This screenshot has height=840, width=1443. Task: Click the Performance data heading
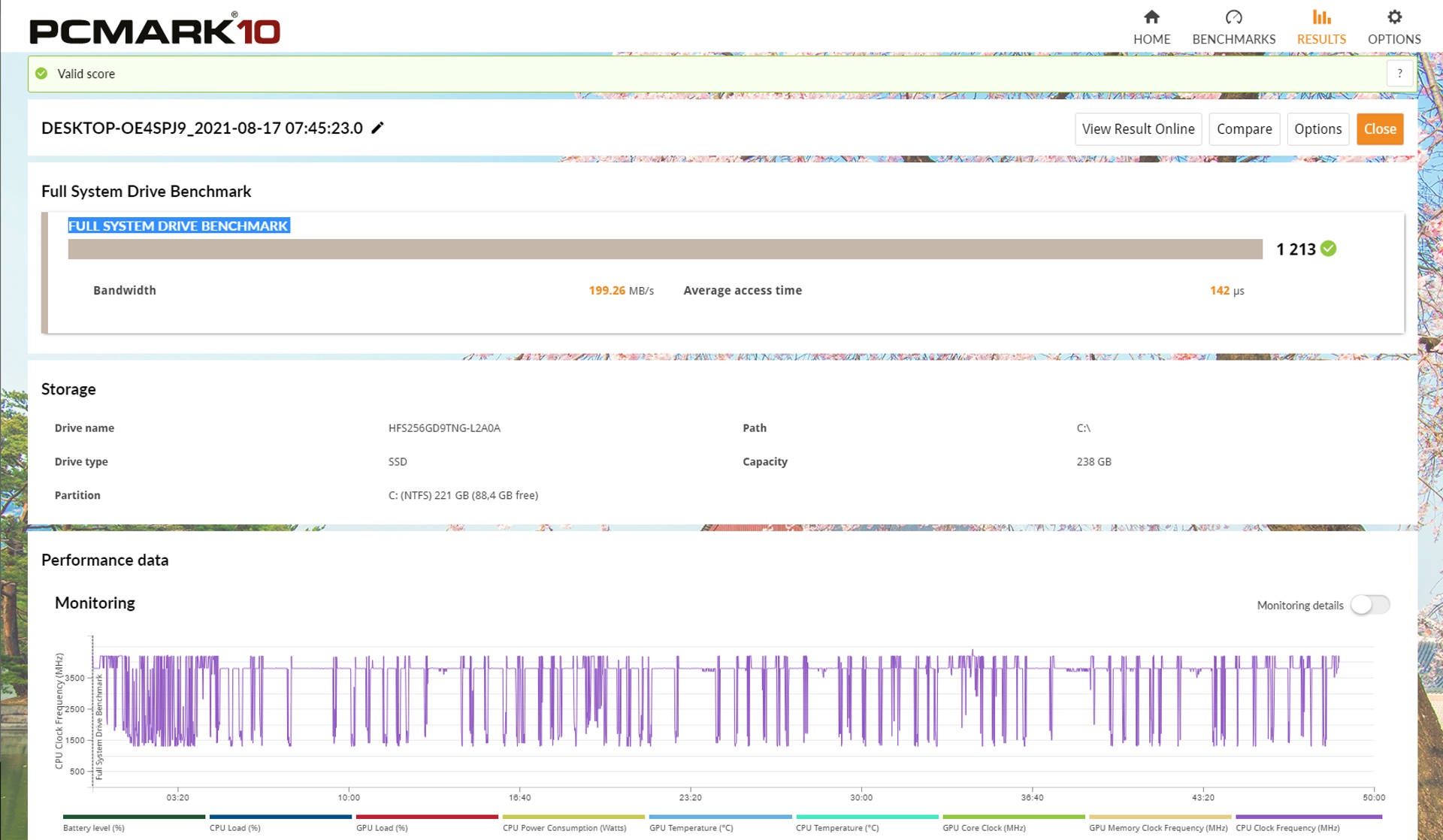pos(104,560)
